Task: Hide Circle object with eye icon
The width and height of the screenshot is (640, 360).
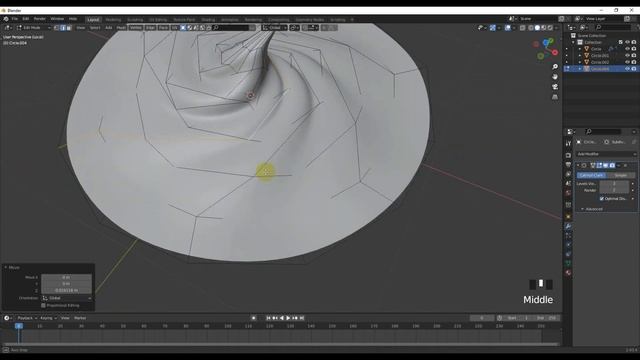Action: pyautogui.click(x=627, y=49)
